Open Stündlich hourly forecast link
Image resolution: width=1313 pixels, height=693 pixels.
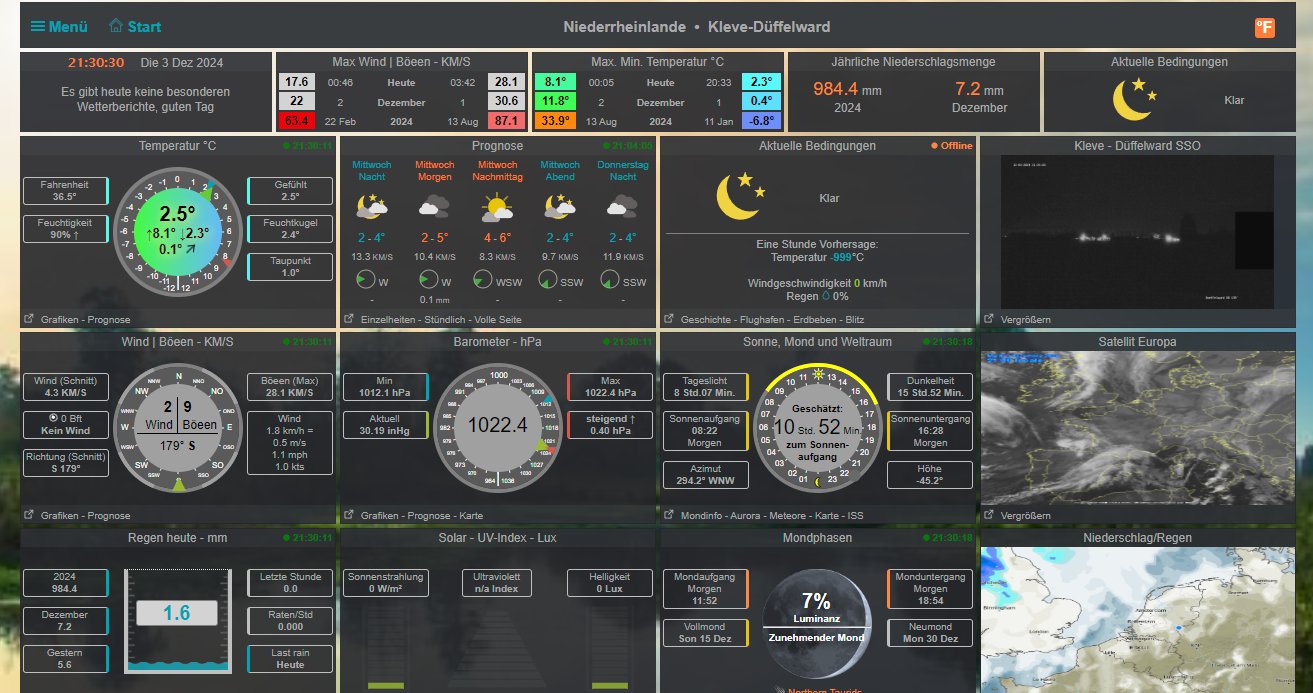pyautogui.click(x=447, y=320)
